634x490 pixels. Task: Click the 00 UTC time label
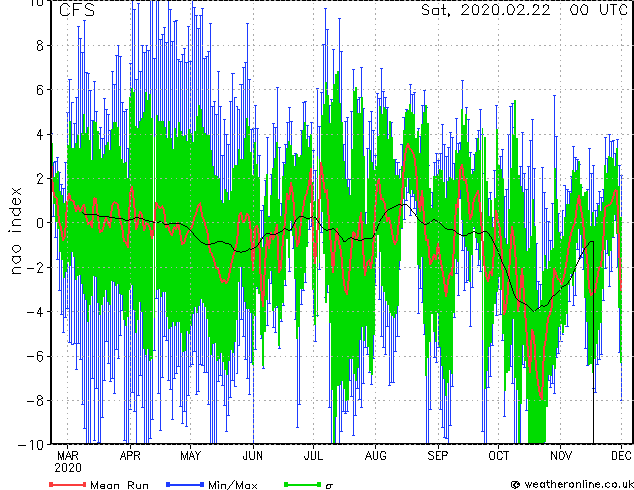[598, 10]
